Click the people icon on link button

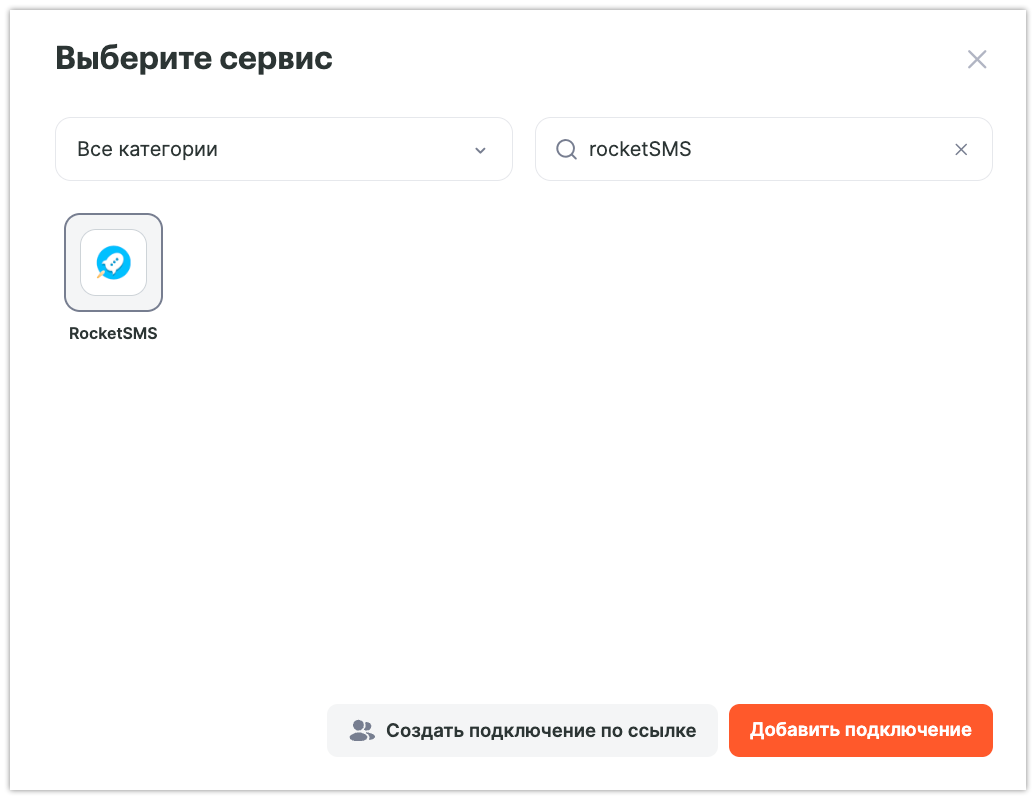(361, 730)
